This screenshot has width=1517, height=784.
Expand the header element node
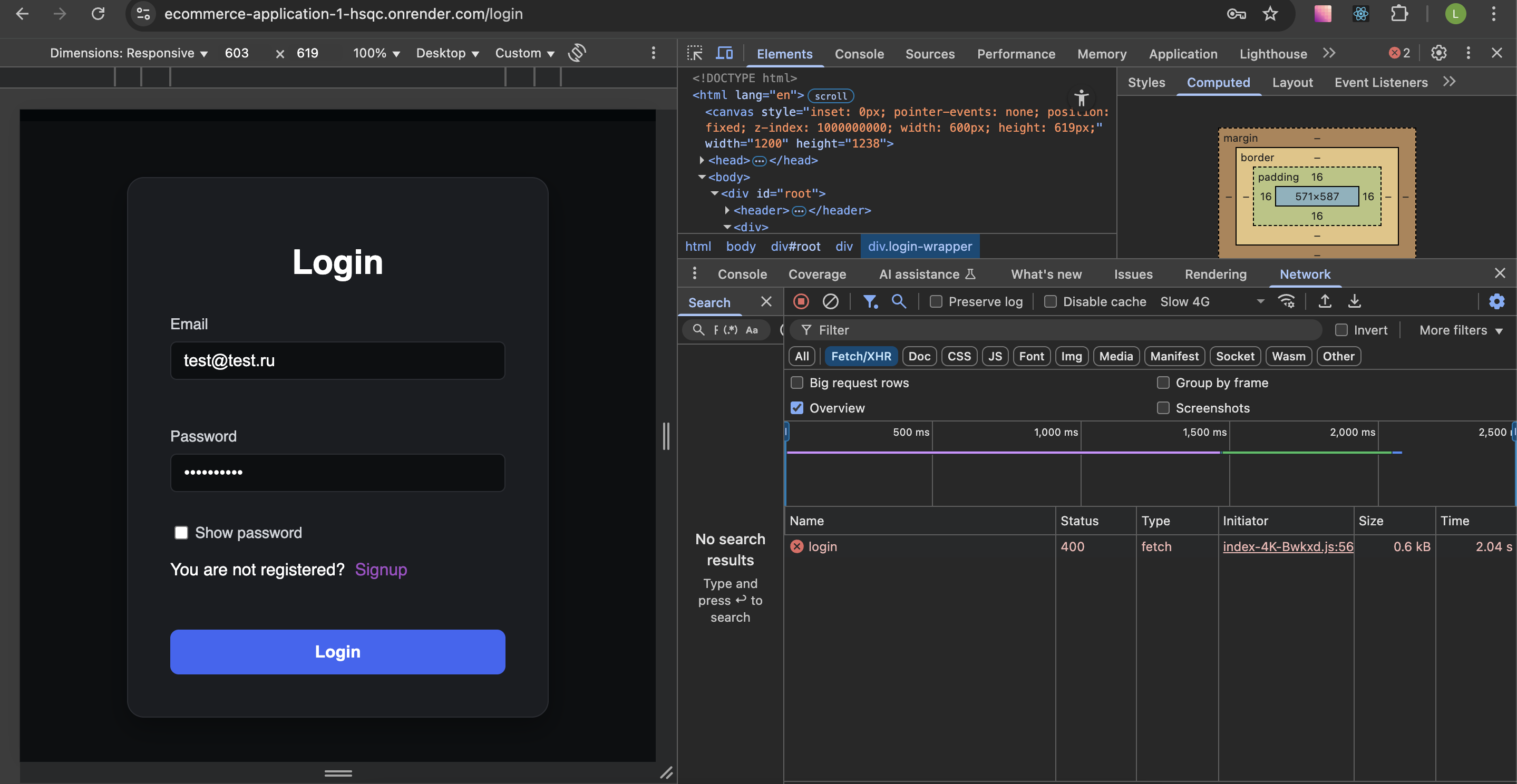pyautogui.click(x=727, y=210)
